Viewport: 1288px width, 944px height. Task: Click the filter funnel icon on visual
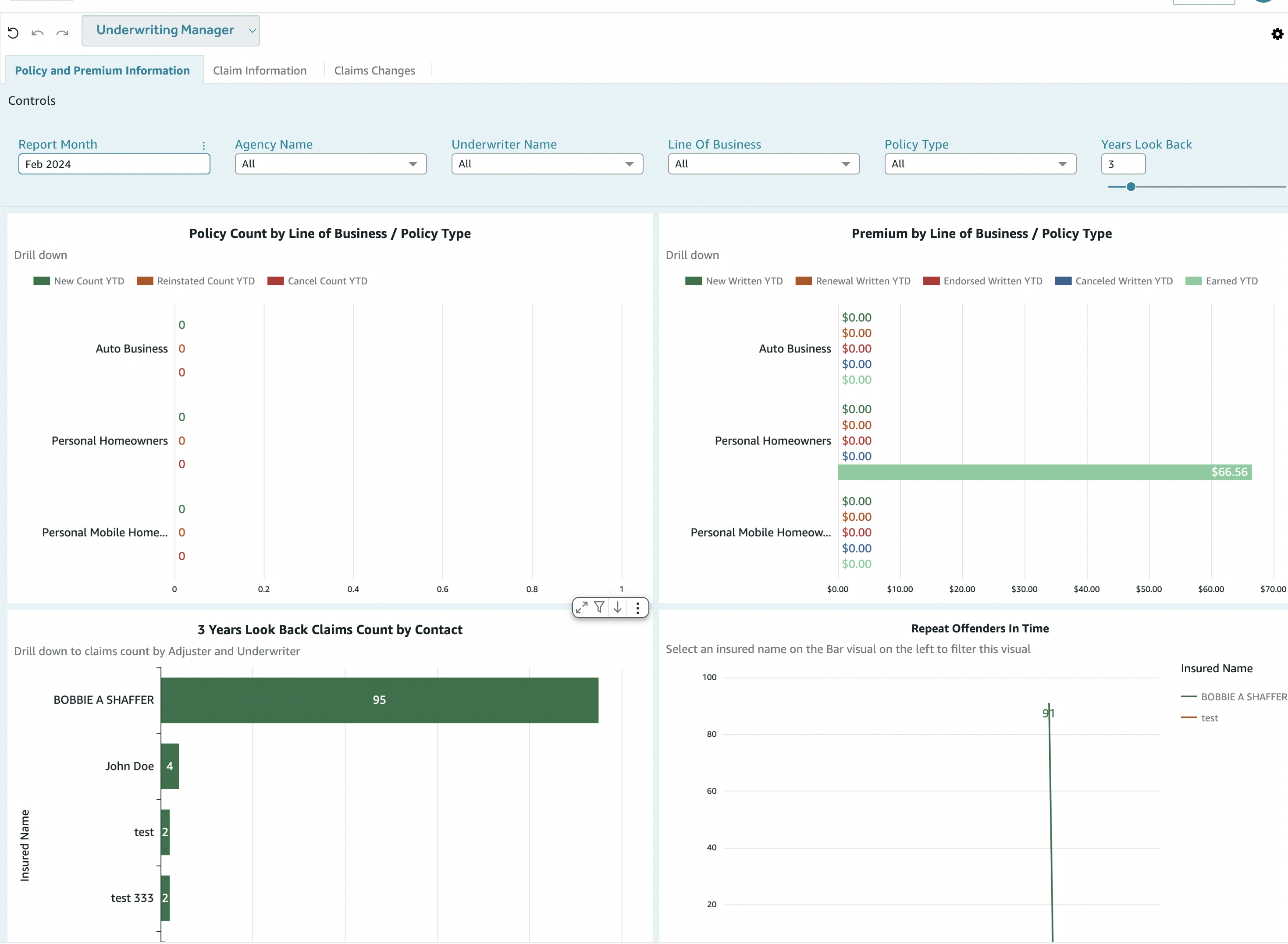(599, 607)
